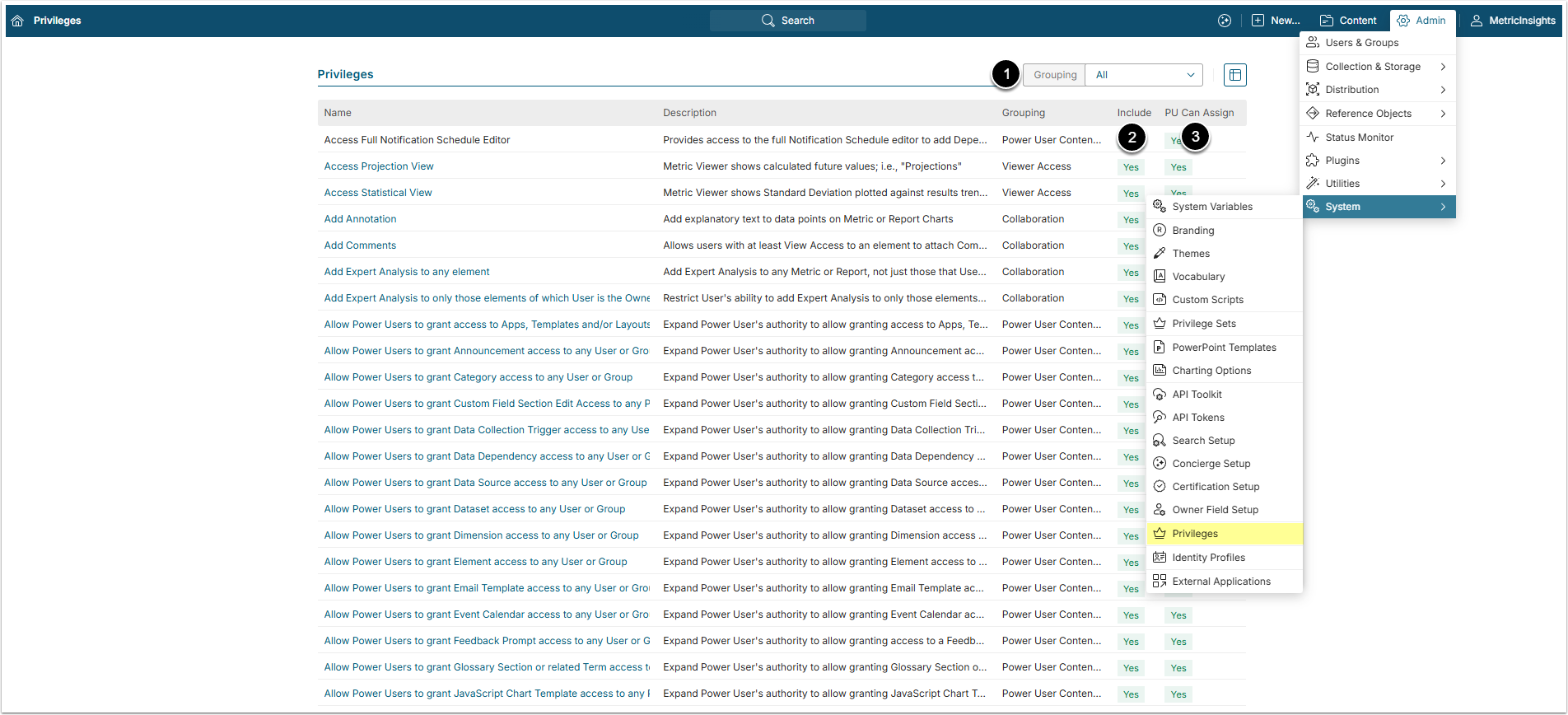Click the External Applications grid icon
Screen dimensions: 1568x715
click(1160, 582)
